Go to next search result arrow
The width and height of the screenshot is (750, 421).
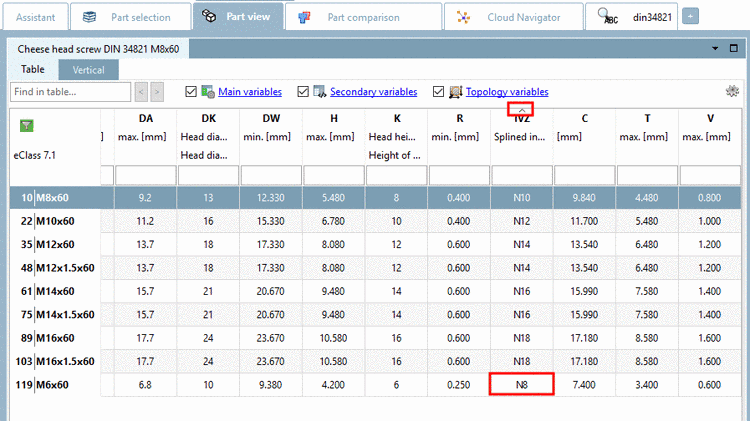point(157,92)
